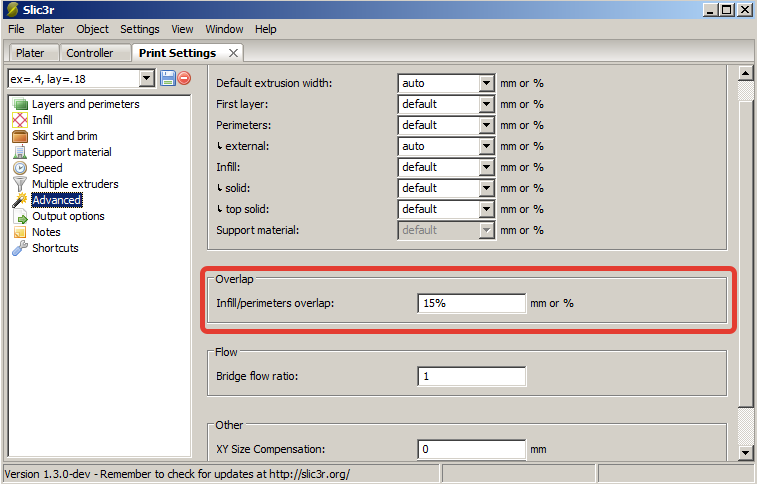Open the Help menu

[x=266, y=29]
